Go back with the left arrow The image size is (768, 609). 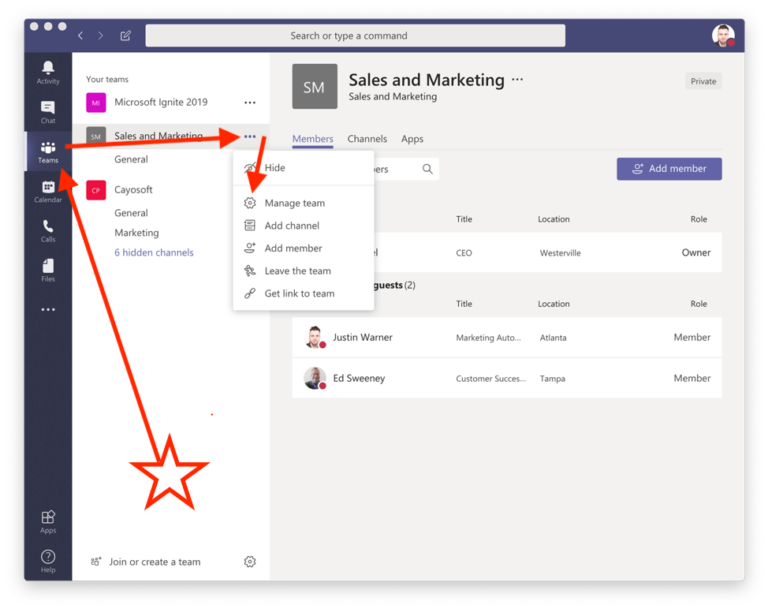tap(80, 35)
